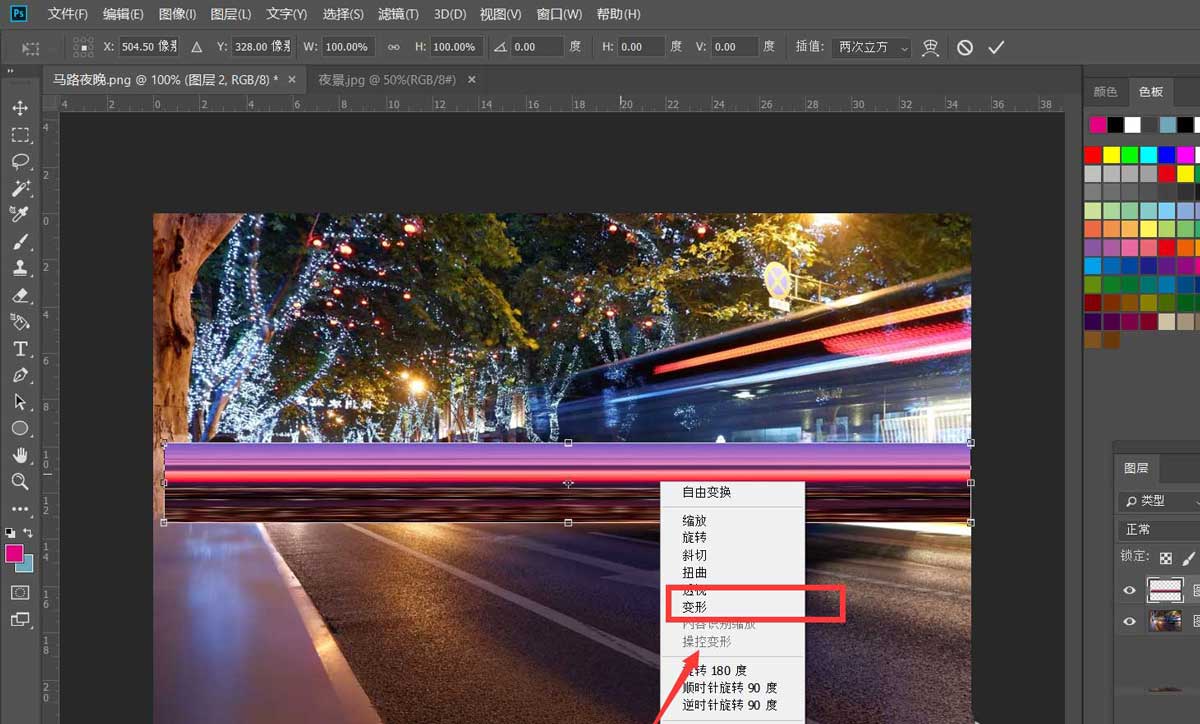Open the 图像(I) menu
This screenshot has width=1200, height=724.
point(177,14)
